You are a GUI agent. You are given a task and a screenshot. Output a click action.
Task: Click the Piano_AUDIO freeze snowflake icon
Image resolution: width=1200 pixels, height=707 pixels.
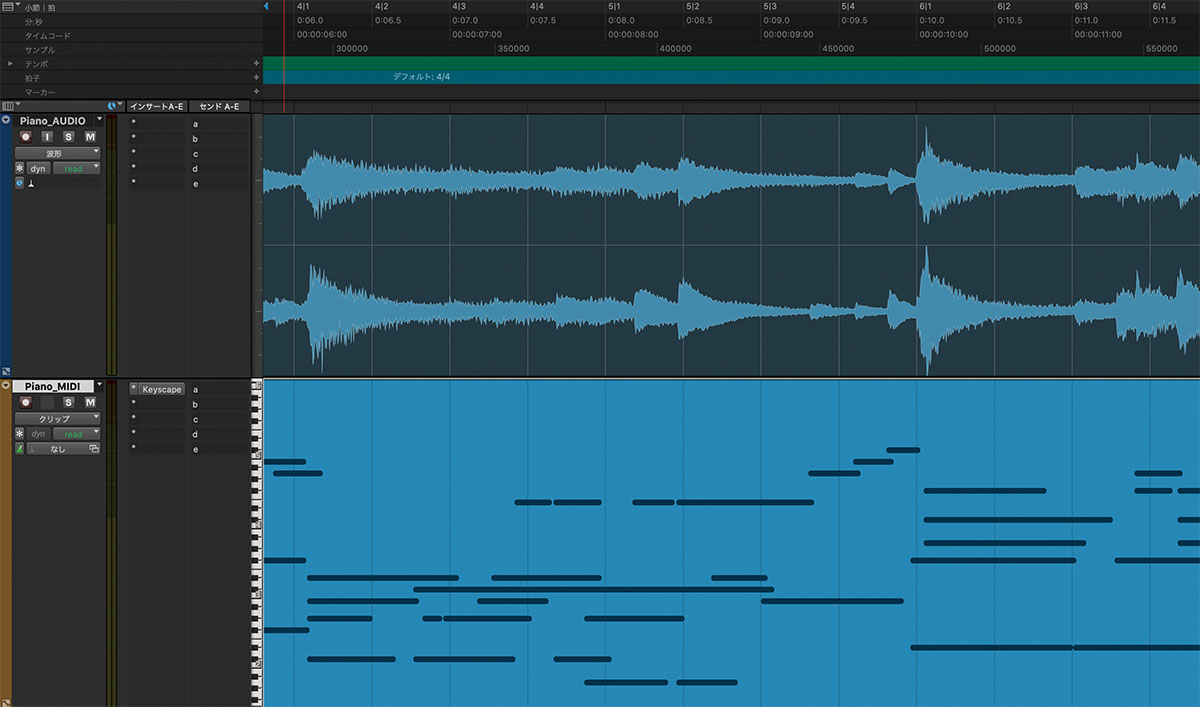point(19,169)
